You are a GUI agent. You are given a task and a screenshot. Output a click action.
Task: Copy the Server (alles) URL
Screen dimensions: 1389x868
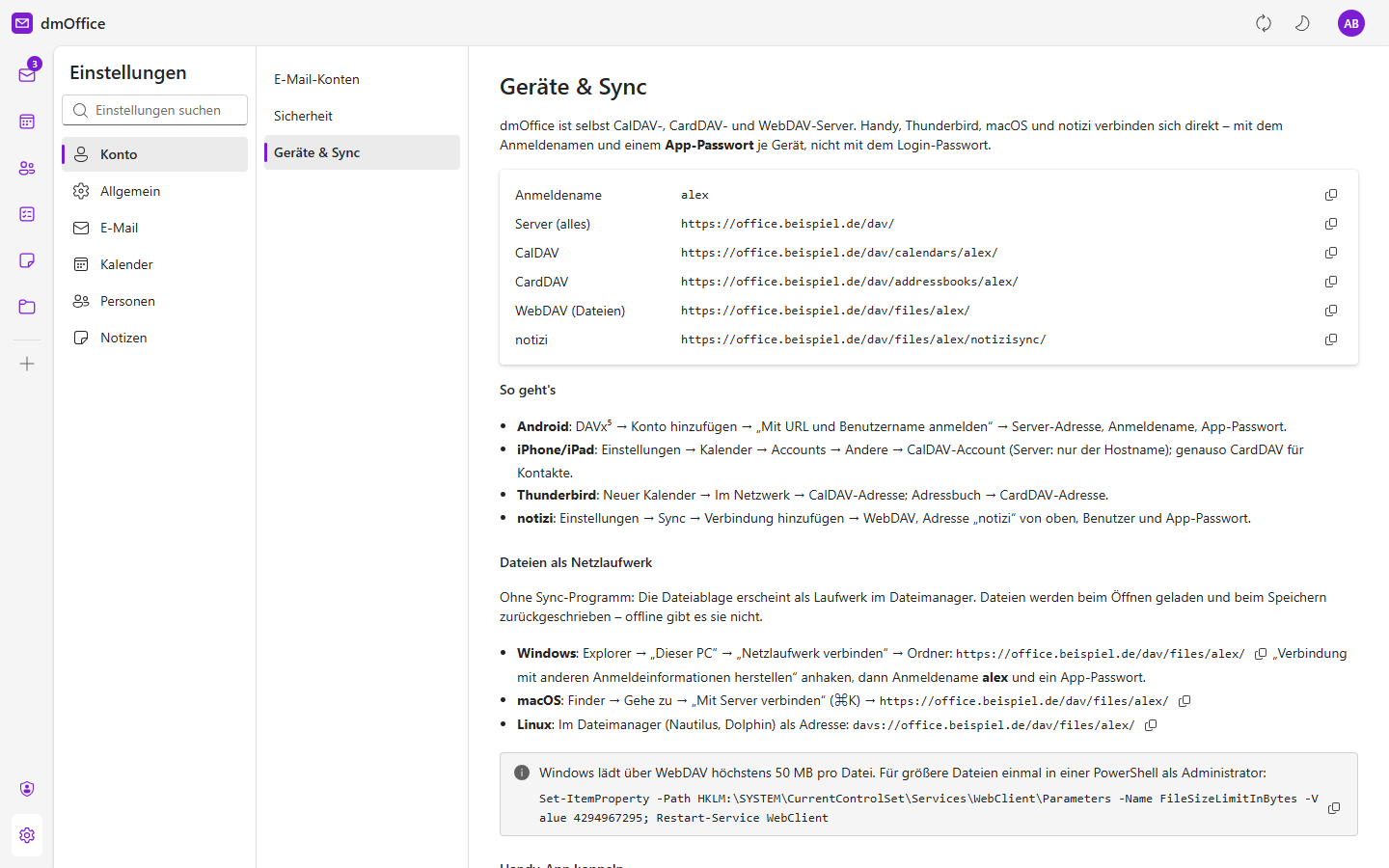(x=1331, y=224)
